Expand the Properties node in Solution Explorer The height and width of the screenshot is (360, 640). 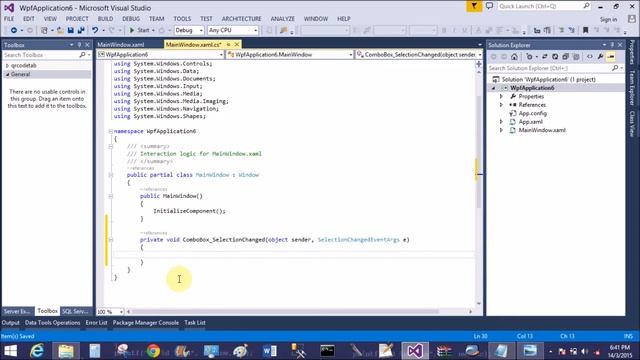[x=501, y=97]
